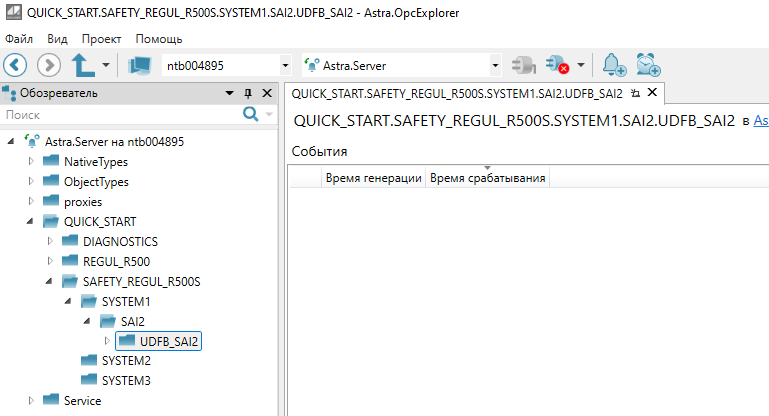Open the ntb004895 host dropdown

(286, 66)
